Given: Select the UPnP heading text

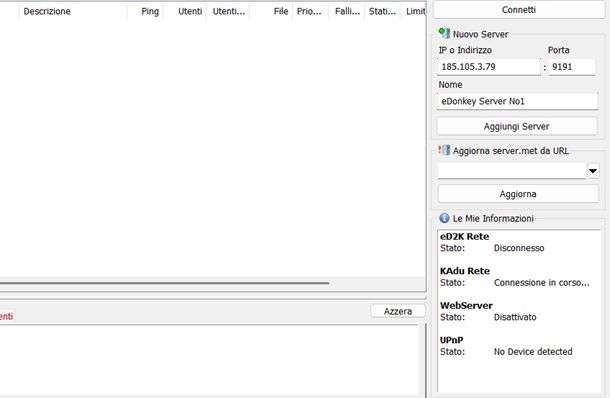Looking at the screenshot, I should (451, 340).
